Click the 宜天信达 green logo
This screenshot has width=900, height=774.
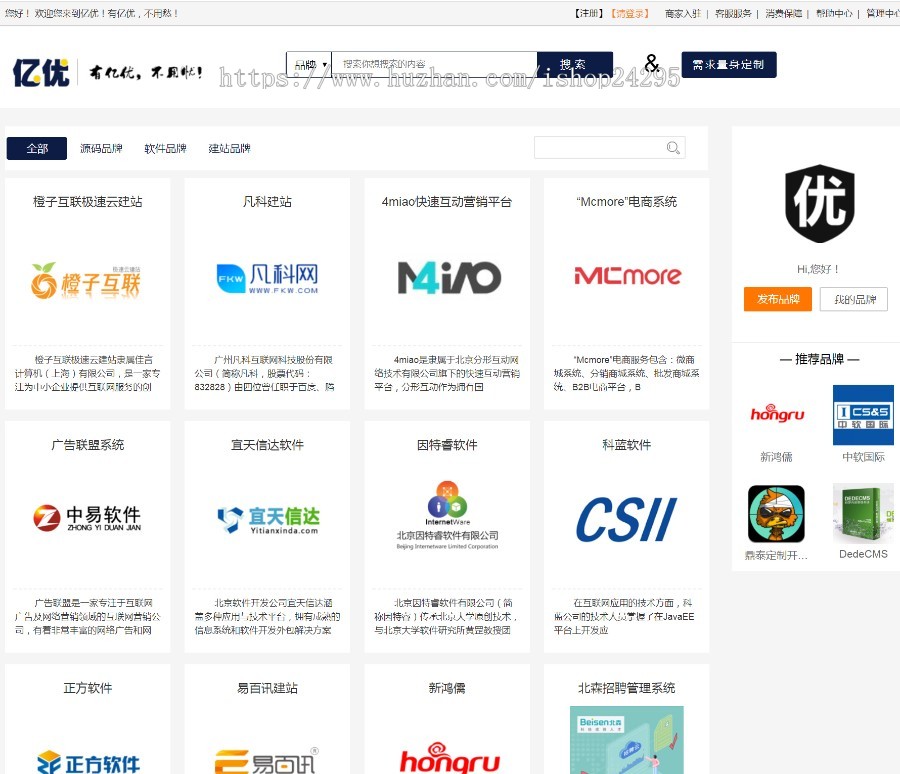(266, 519)
